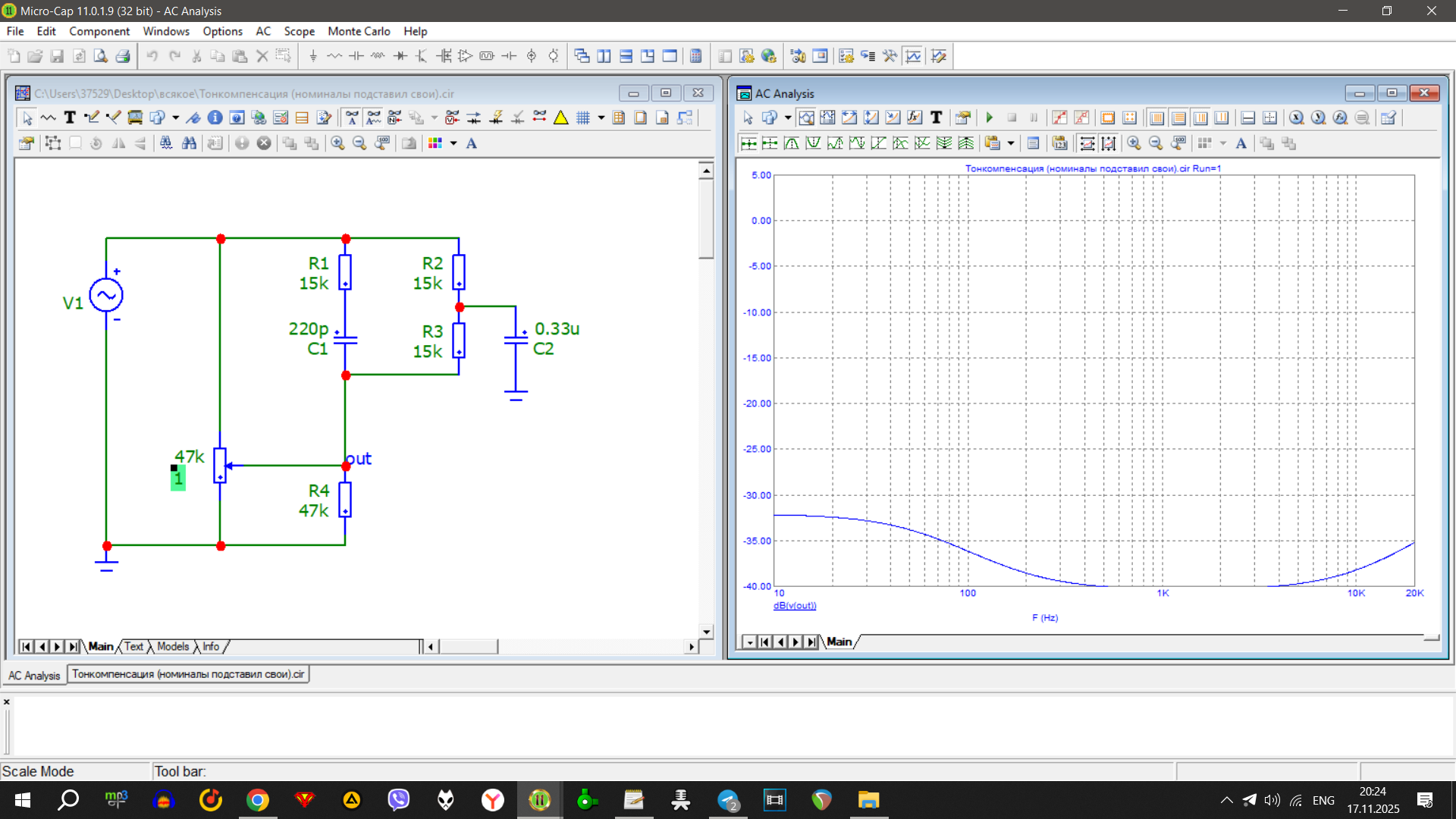Click the 47k potentiometer component symbol

pos(220,466)
